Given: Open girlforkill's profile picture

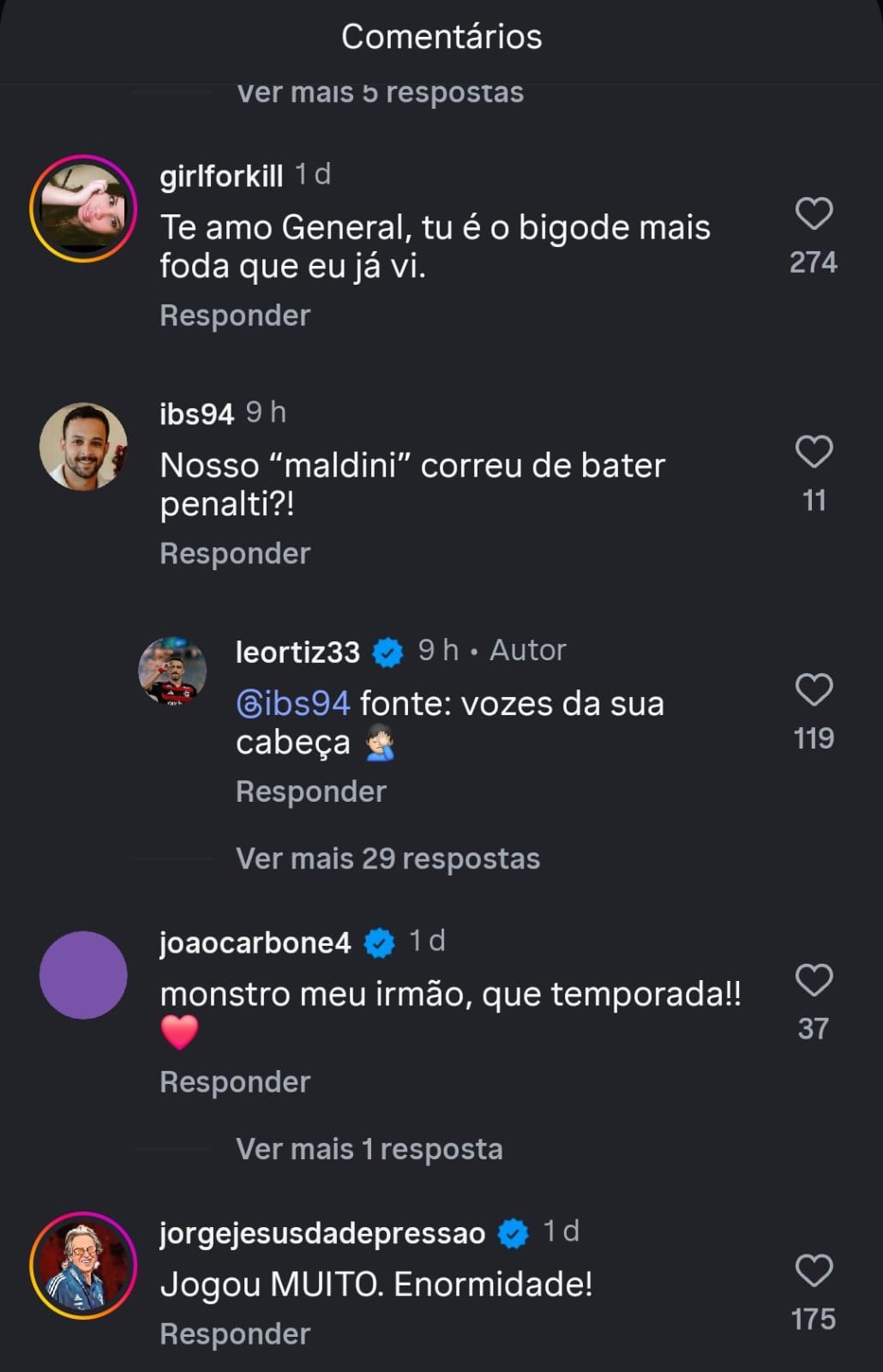Looking at the screenshot, I should 83,208.
